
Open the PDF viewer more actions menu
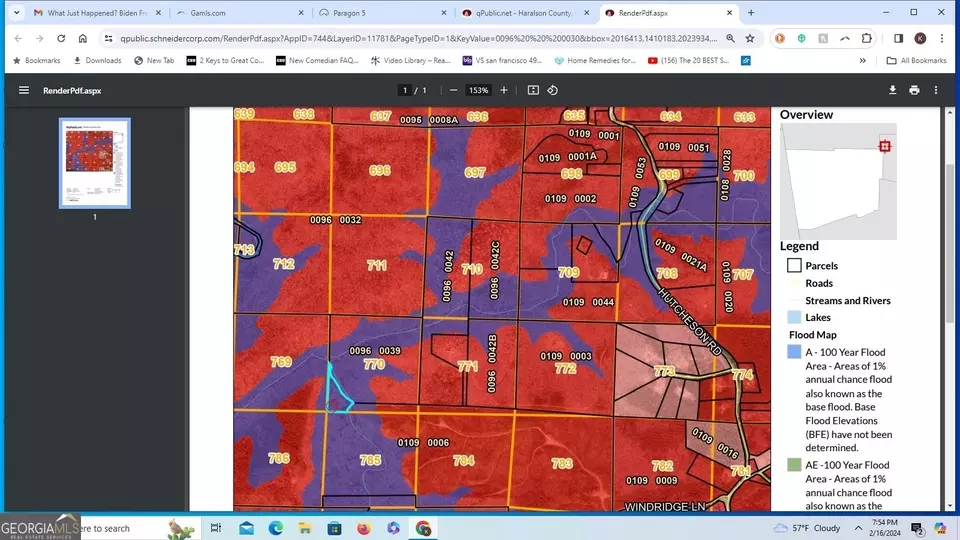tap(936, 90)
